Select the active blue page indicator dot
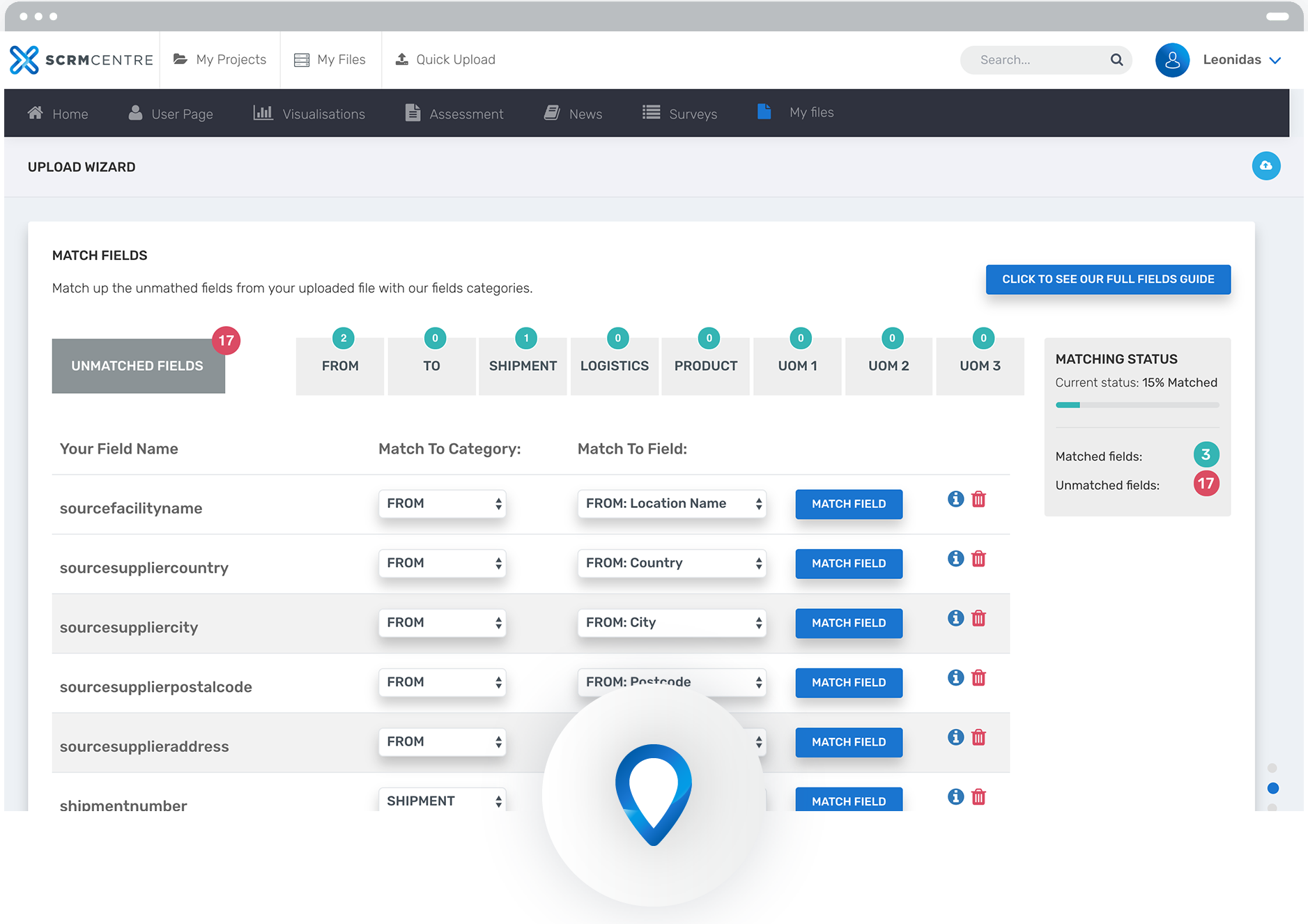 (x=1272, y=788)
